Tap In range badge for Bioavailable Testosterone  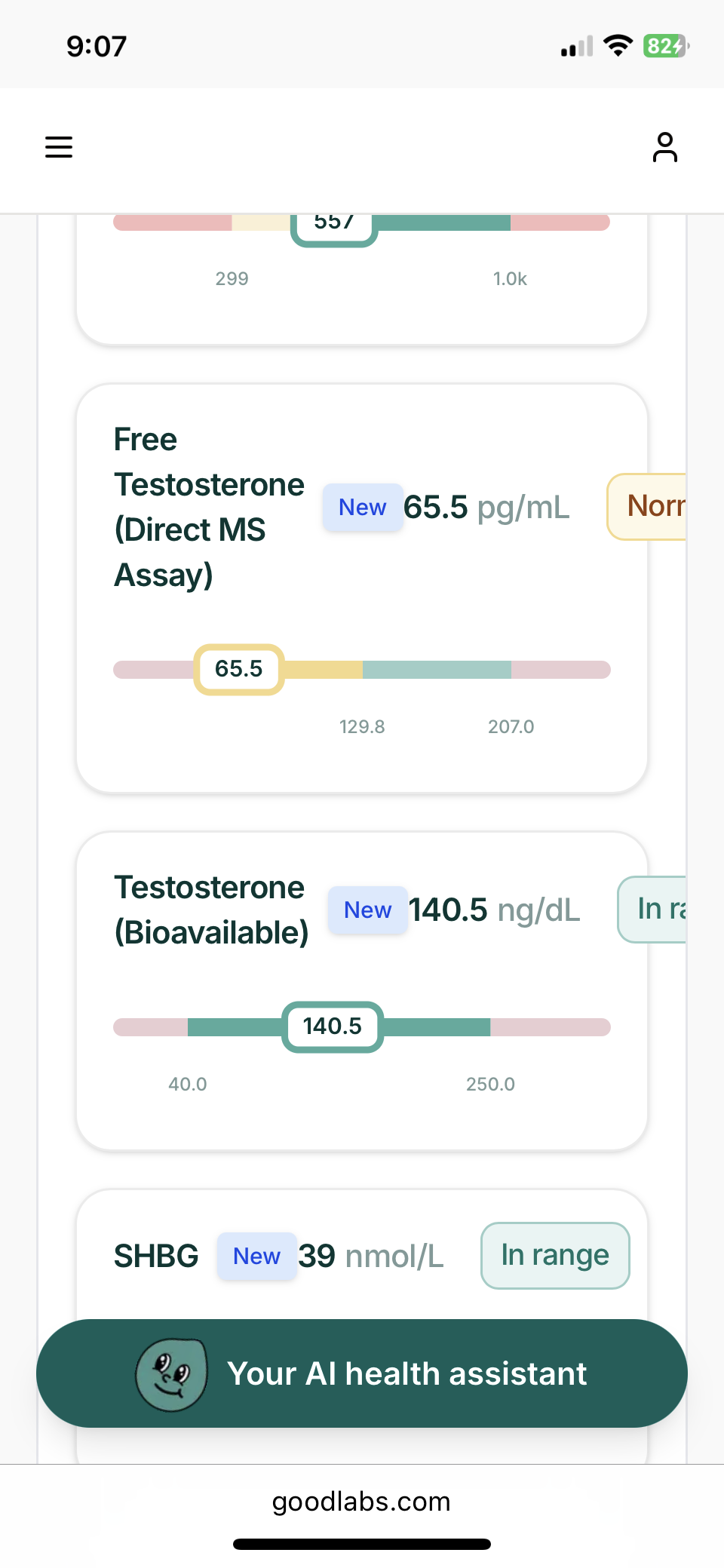click(x=652, y=910)
